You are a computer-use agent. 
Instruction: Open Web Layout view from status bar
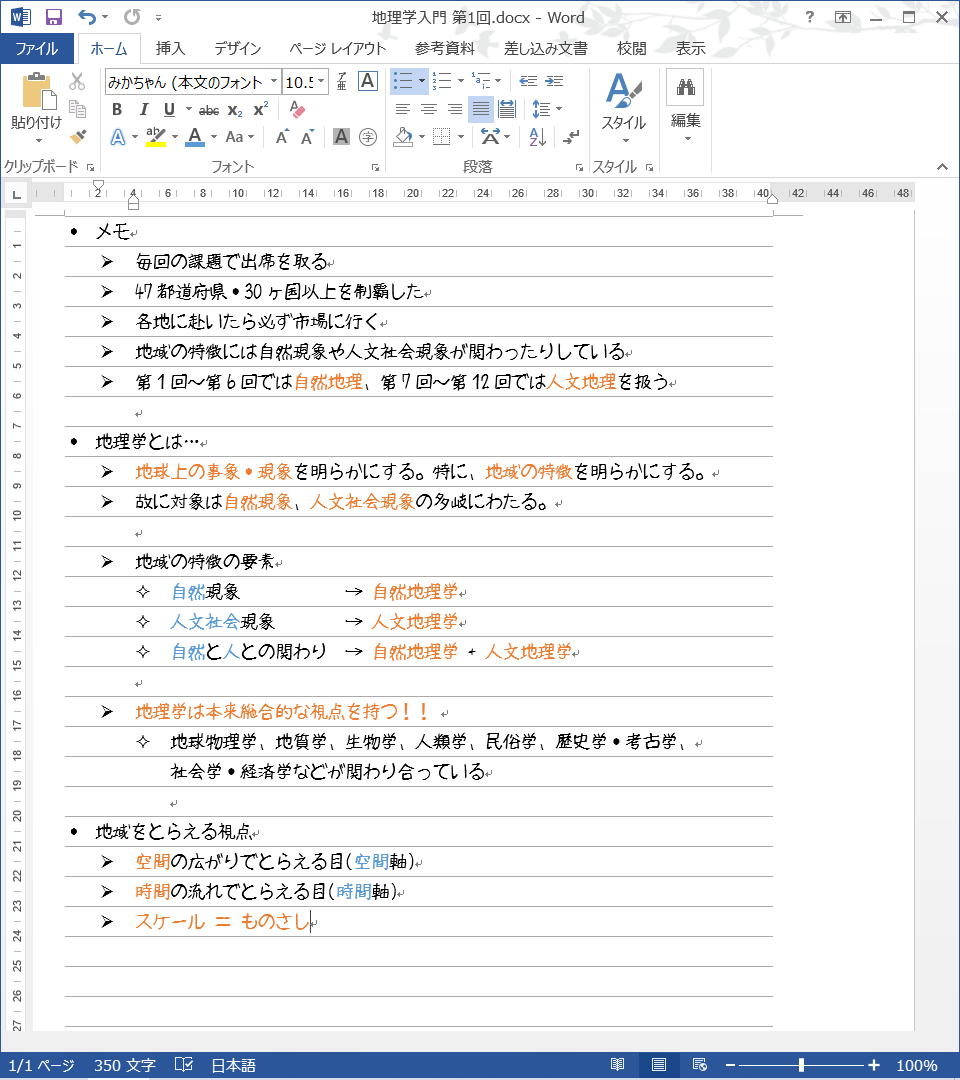coord(700,1065)
